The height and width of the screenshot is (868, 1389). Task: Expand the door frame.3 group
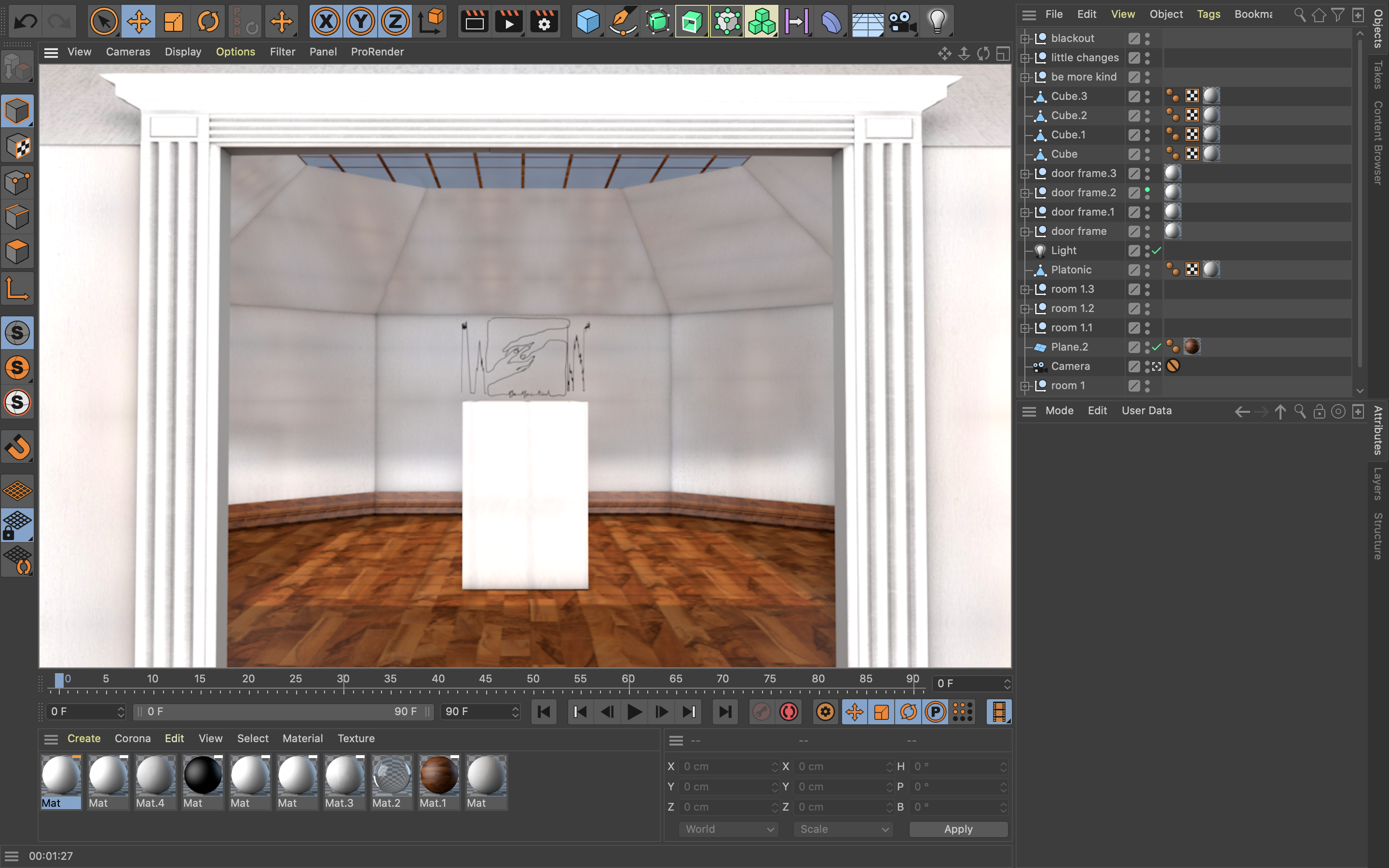pos(1024,174)
